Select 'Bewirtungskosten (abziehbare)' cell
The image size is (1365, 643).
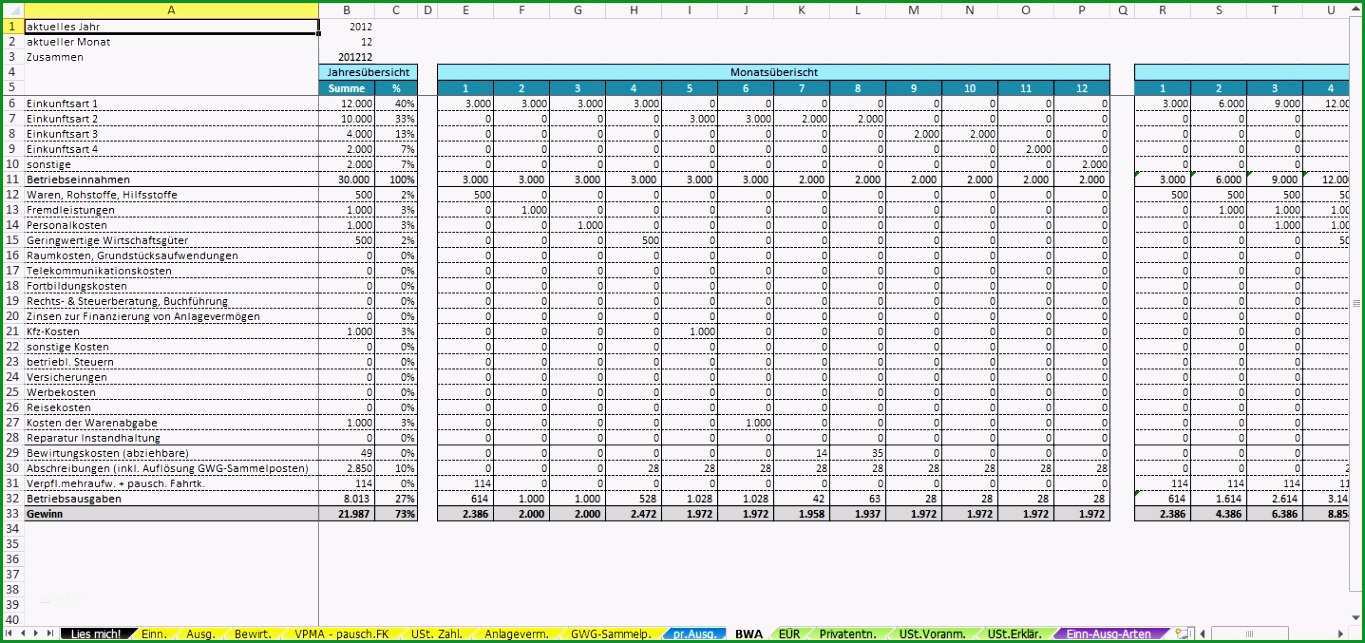pos(171,453)
